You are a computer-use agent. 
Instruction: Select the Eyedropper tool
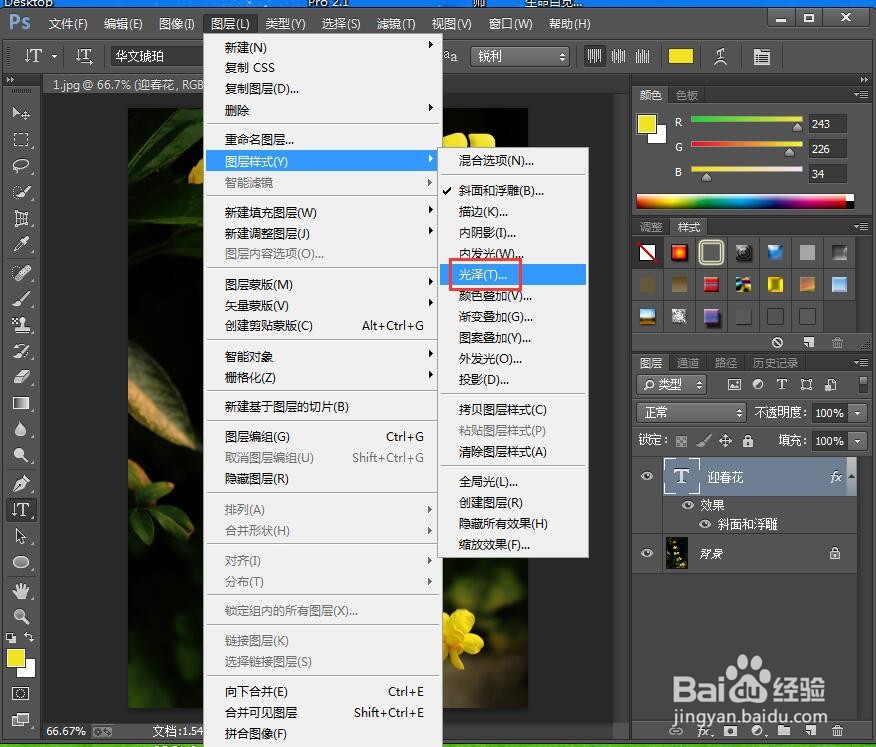pyautogui.click(x=21, y=244)
